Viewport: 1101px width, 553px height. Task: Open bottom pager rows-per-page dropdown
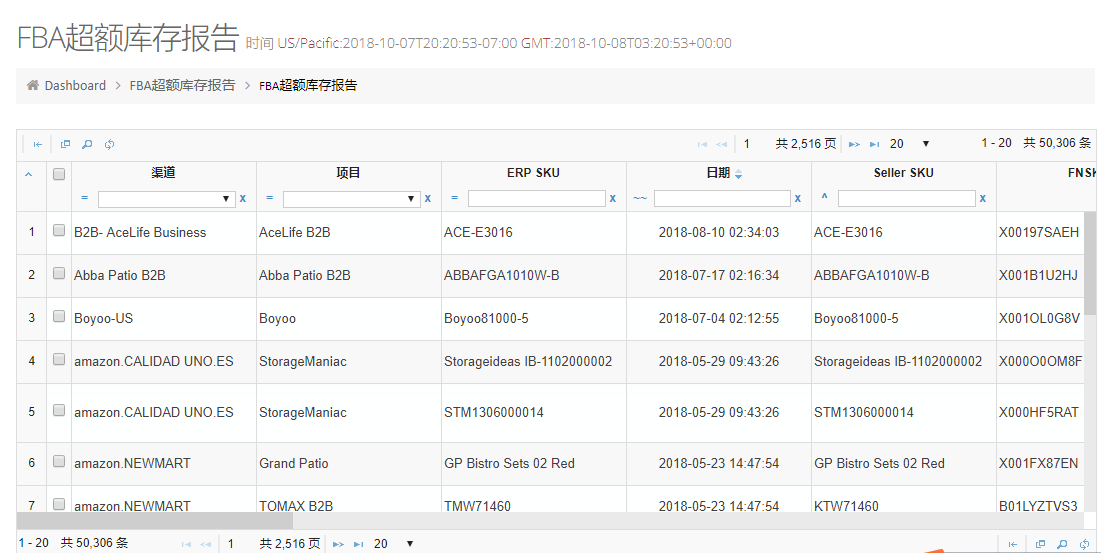point(394,544)
